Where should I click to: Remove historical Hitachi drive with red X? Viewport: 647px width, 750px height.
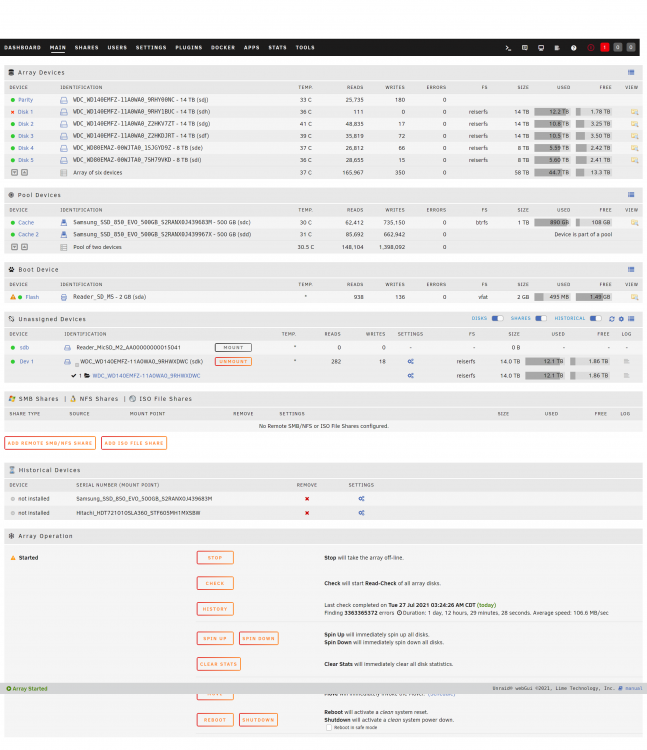point(307,513)
